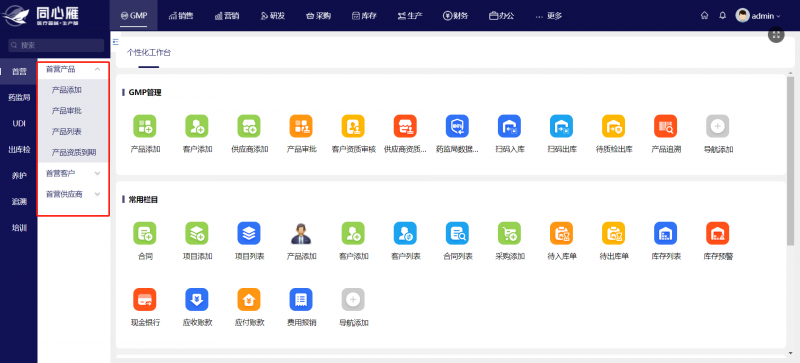Open the 费用报销 expense reimbursement icon
The height and width of the screenshot is (363, 800).
point(301,300)
